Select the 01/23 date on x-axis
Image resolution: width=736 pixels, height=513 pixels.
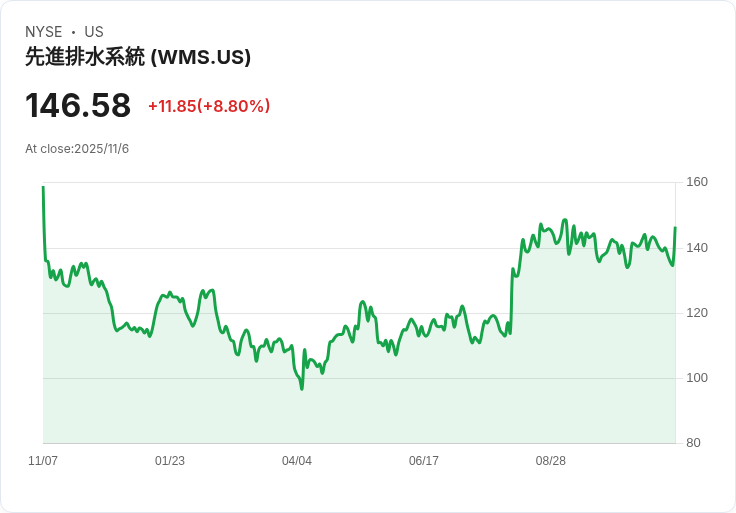pos(170,461)
